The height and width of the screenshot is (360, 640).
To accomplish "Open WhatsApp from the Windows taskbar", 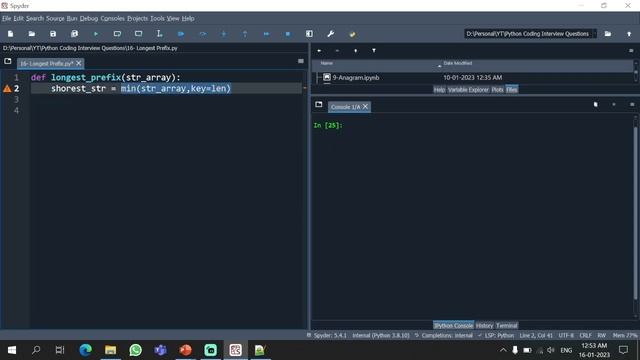I will pyautogui.click(x=136, y=350).
